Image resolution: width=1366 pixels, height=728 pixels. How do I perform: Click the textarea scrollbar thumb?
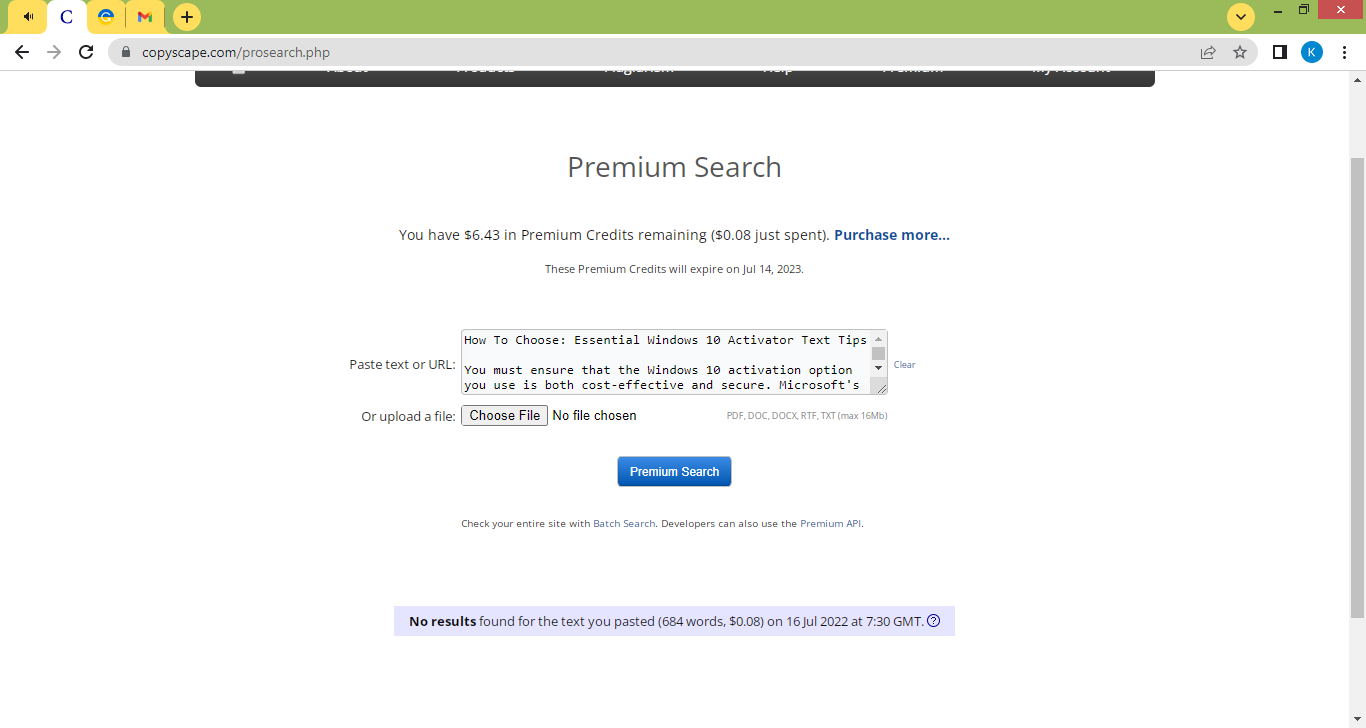point(879,353)
